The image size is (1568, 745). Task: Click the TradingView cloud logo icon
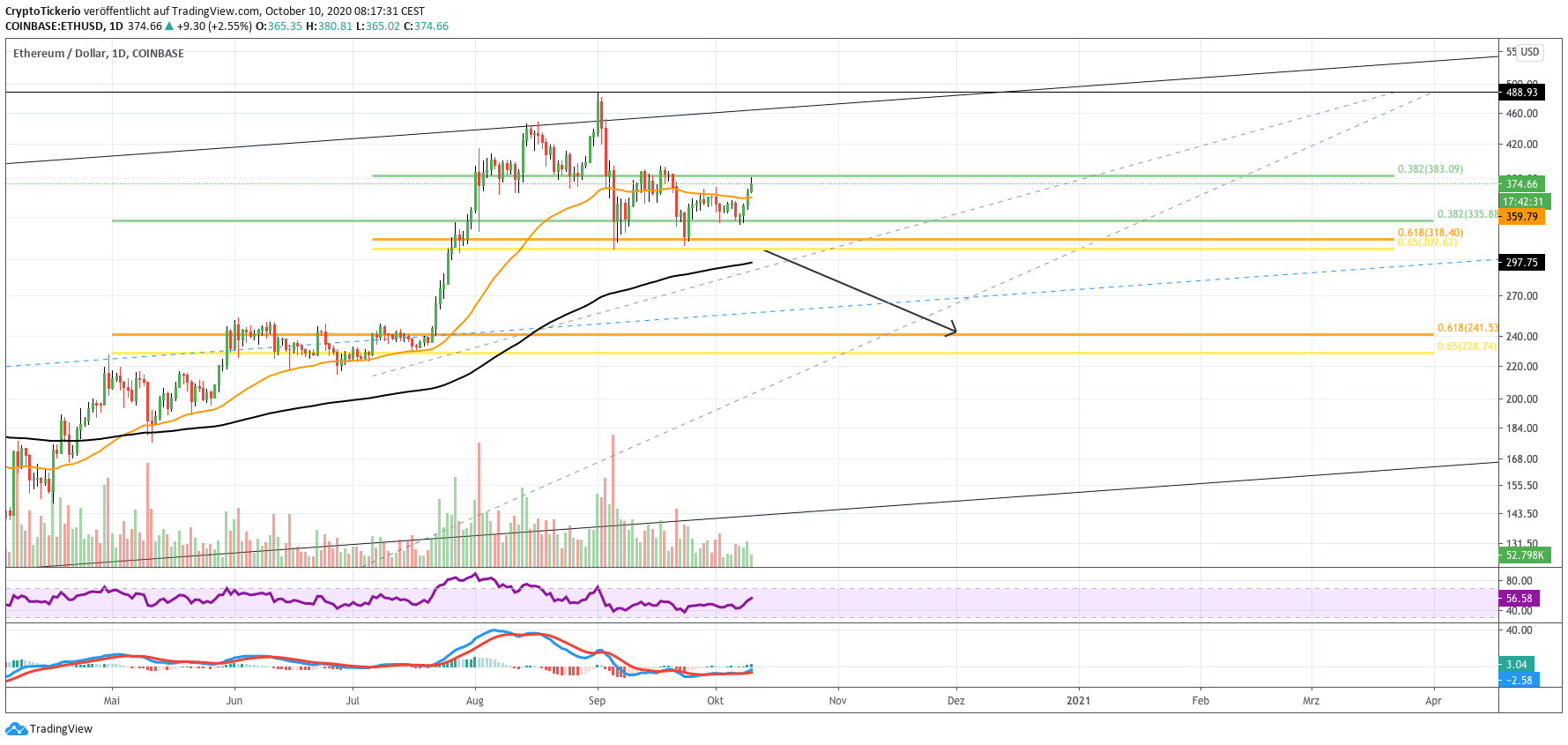16,729
